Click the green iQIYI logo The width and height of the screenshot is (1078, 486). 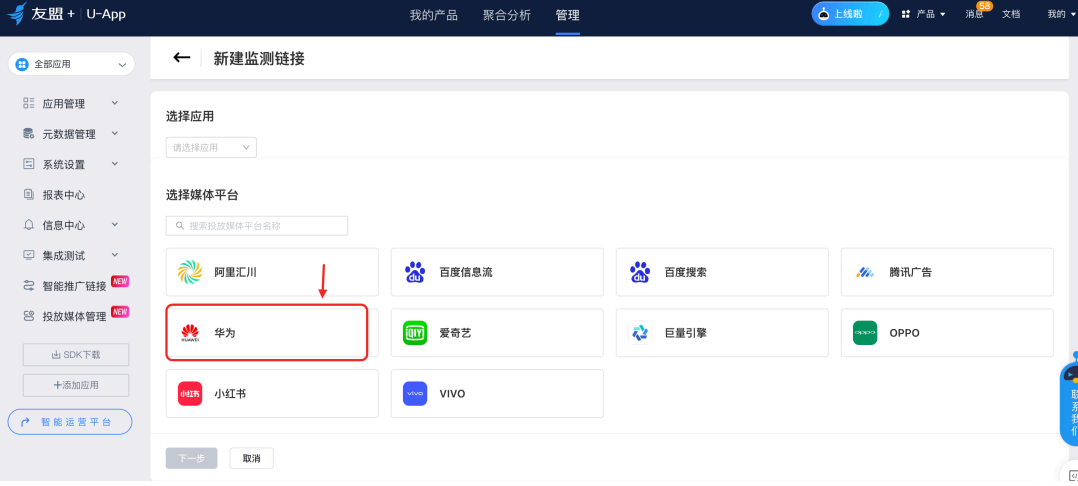pos(415,333)
